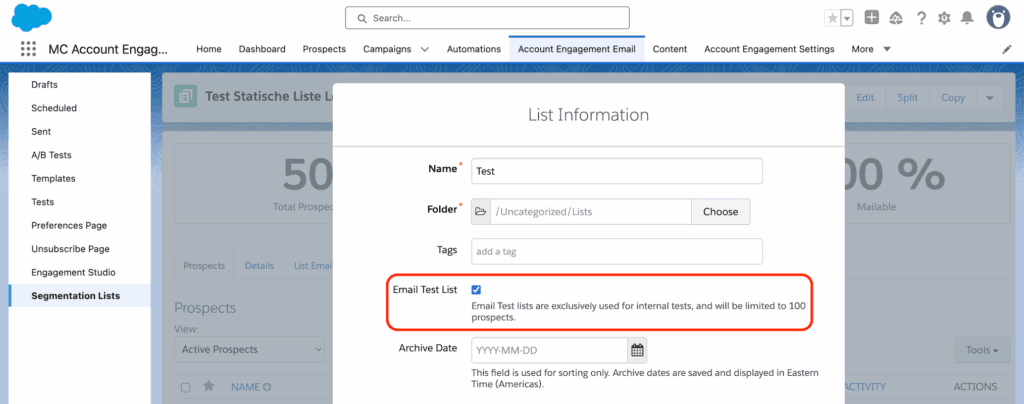Expand the Campaigns tab chevron
The width and height of the screenshot is (1024, 404).
(x=425, y=50)
